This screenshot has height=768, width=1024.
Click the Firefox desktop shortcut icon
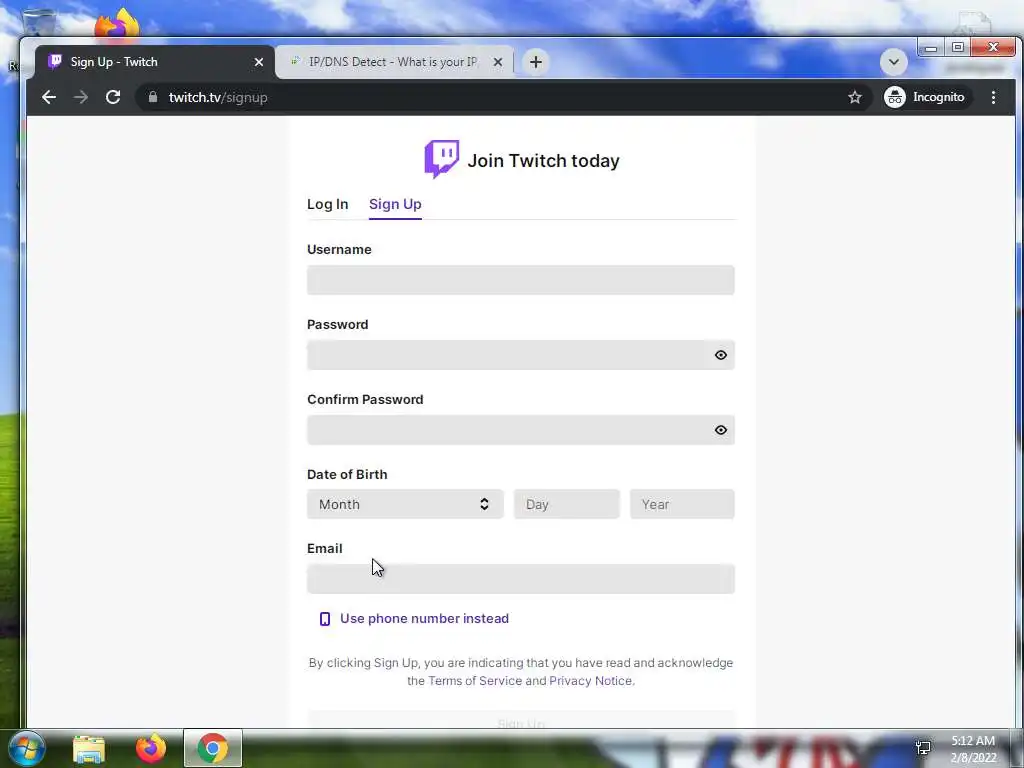117,25
